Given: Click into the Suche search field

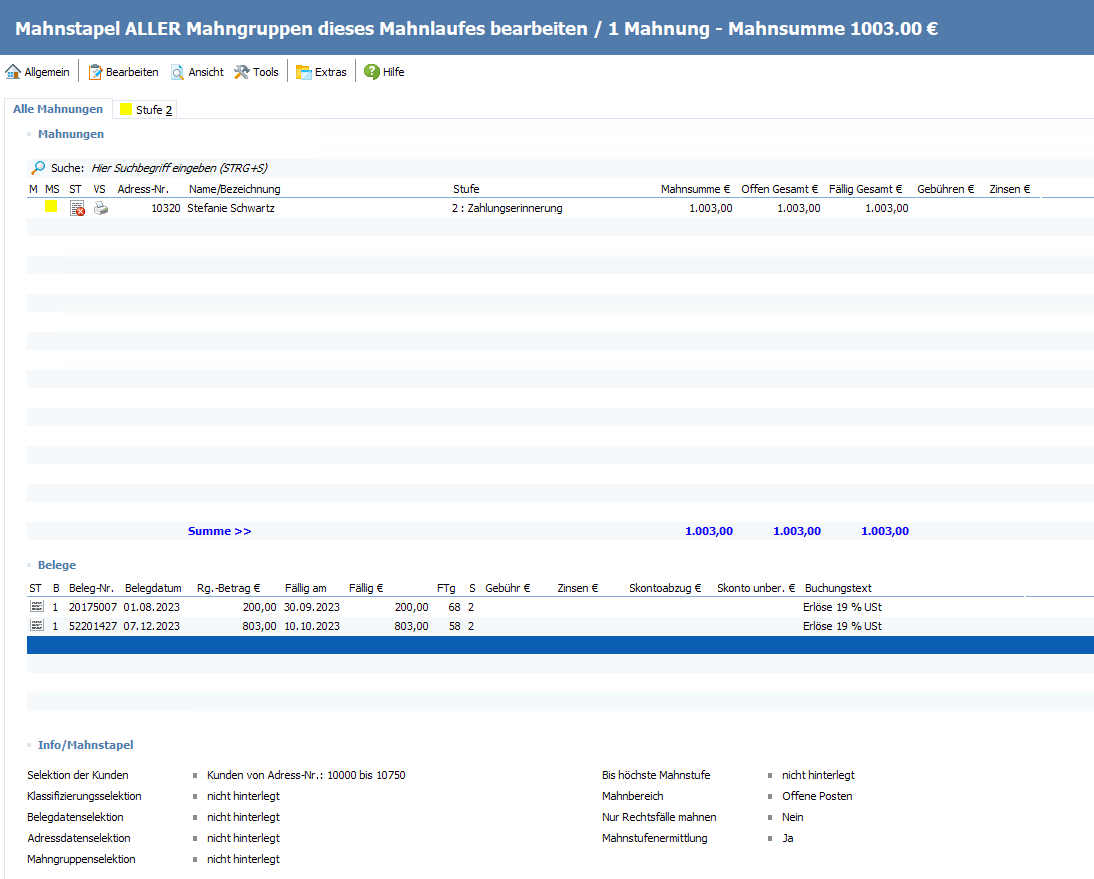Looking at the screenshot, I should click(180, 168).
